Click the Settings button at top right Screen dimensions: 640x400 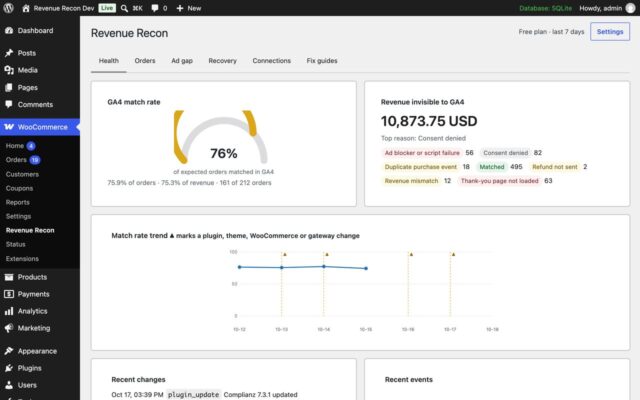[x=610, y=32]
